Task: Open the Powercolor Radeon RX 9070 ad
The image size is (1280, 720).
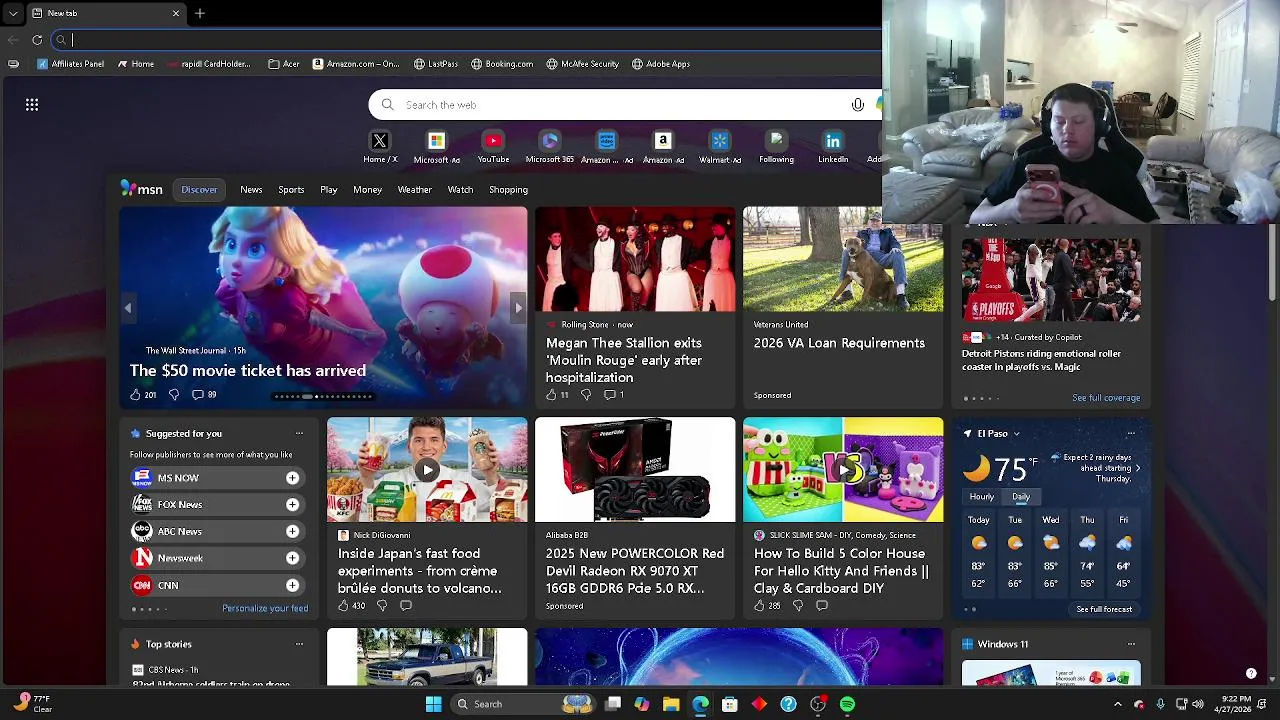Action: coord(635,516)
